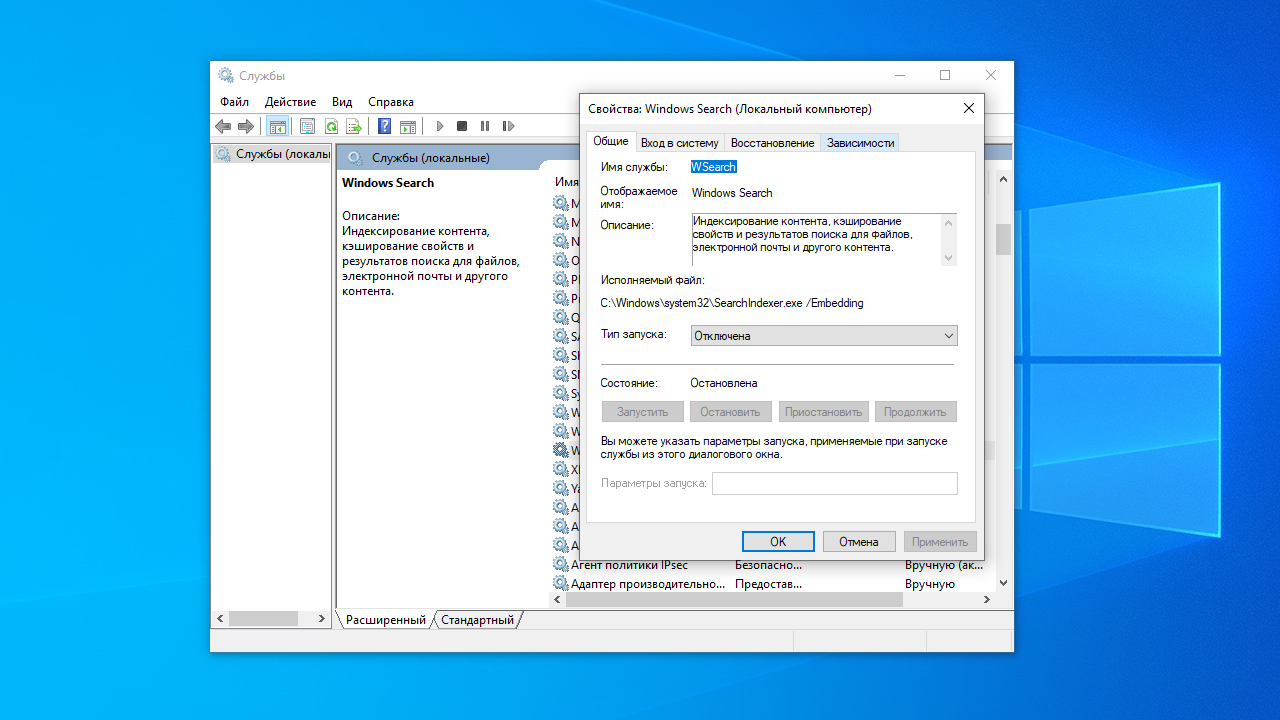
Task: Click the gear icon of row starting with N
Action: point(561,241)
